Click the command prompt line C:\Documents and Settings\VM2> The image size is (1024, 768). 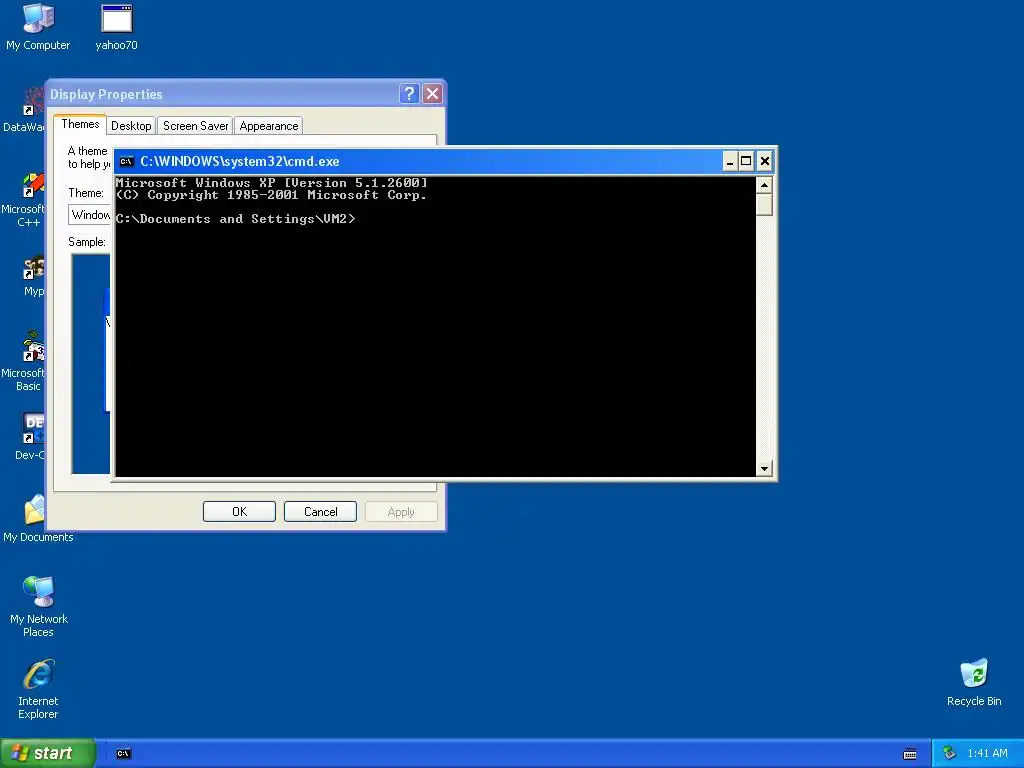[236, 219]
